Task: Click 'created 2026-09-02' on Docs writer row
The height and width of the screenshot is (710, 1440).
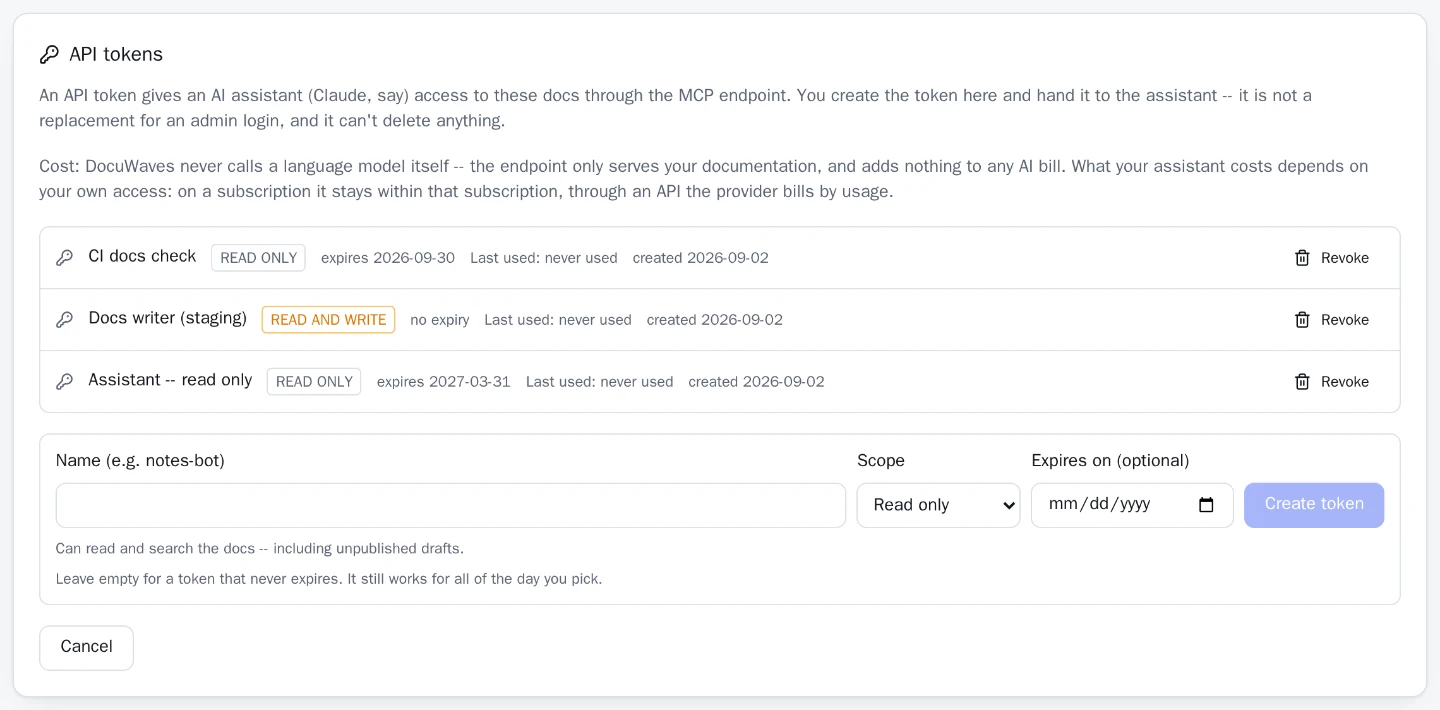Action: (x=715, y=320)
